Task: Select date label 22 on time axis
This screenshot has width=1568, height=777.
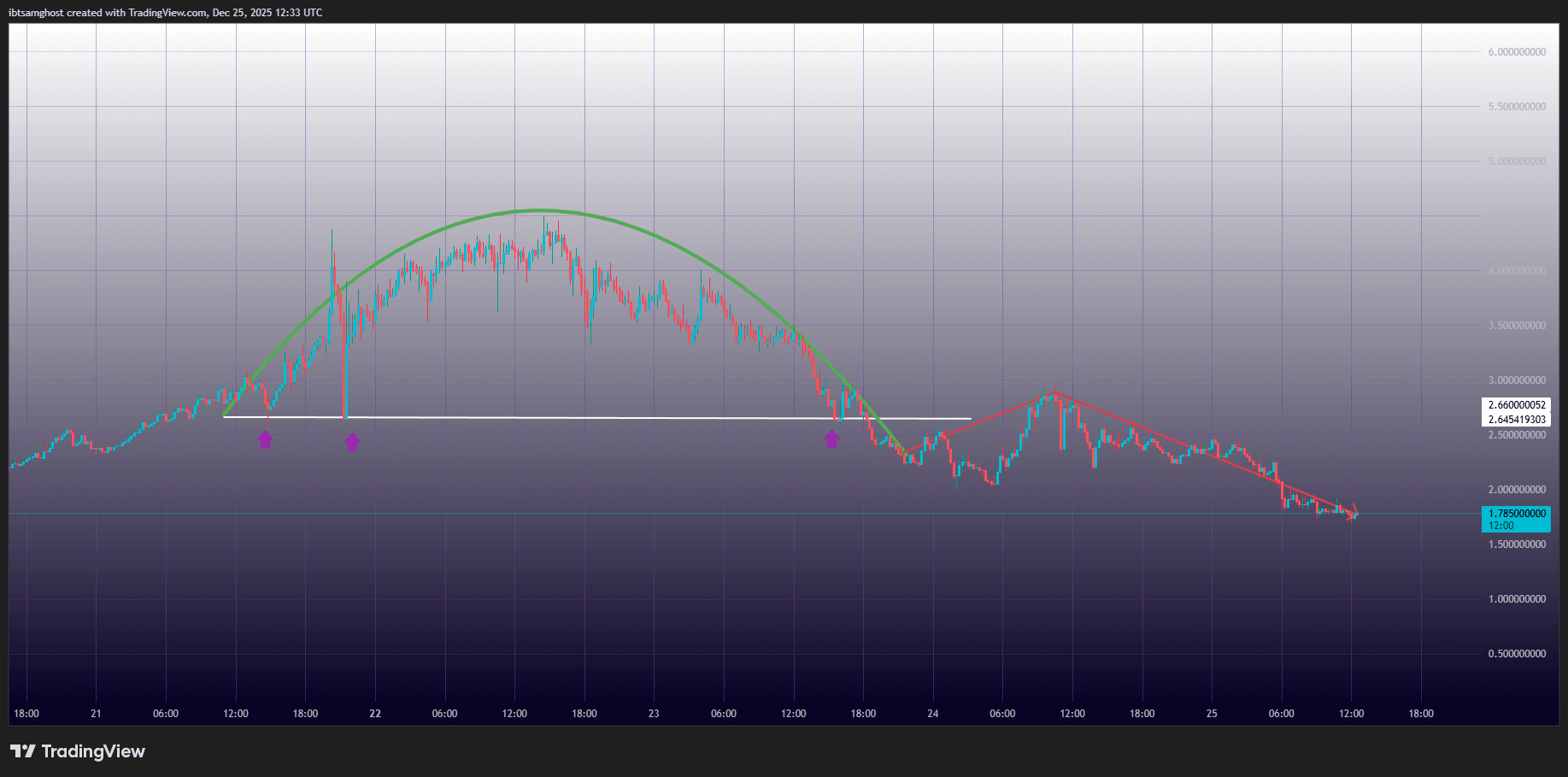Action: coord(375,714)
